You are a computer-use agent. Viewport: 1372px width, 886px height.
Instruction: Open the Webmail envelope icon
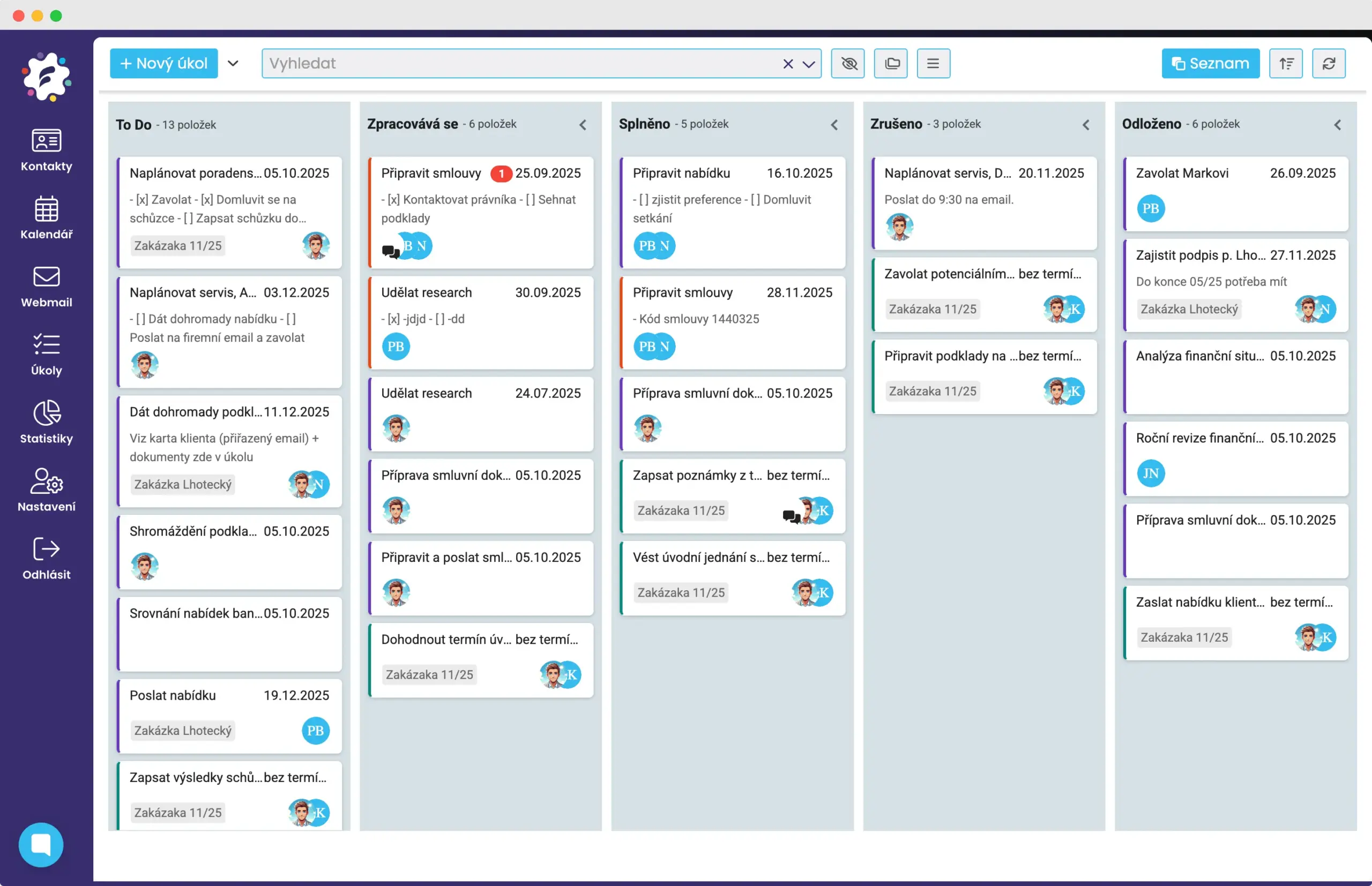click(x=46, y=277)
